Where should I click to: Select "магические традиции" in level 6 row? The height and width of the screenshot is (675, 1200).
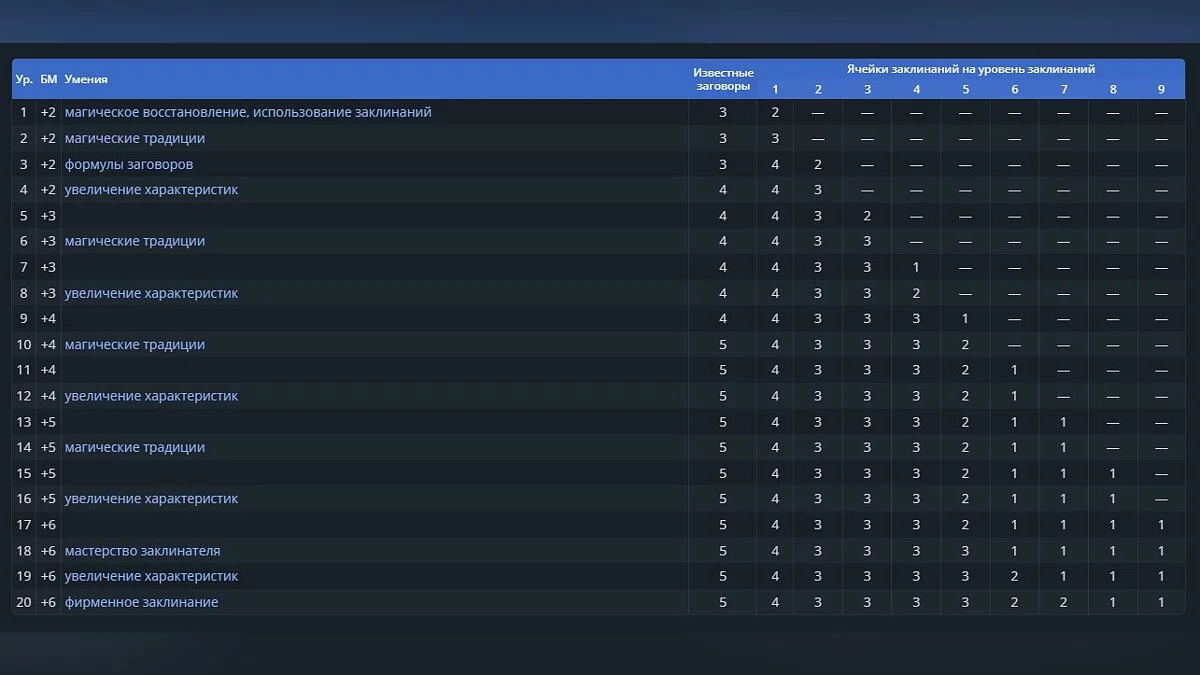[134, 241]
